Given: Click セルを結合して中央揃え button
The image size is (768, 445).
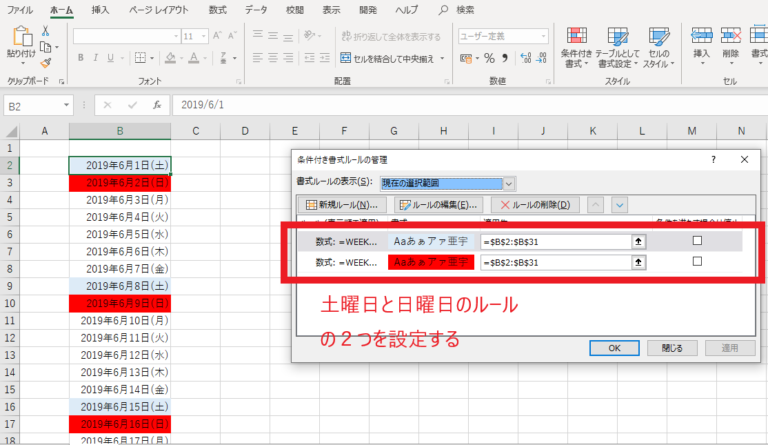Looking at the screenshot, I should (x=387, y=58).
